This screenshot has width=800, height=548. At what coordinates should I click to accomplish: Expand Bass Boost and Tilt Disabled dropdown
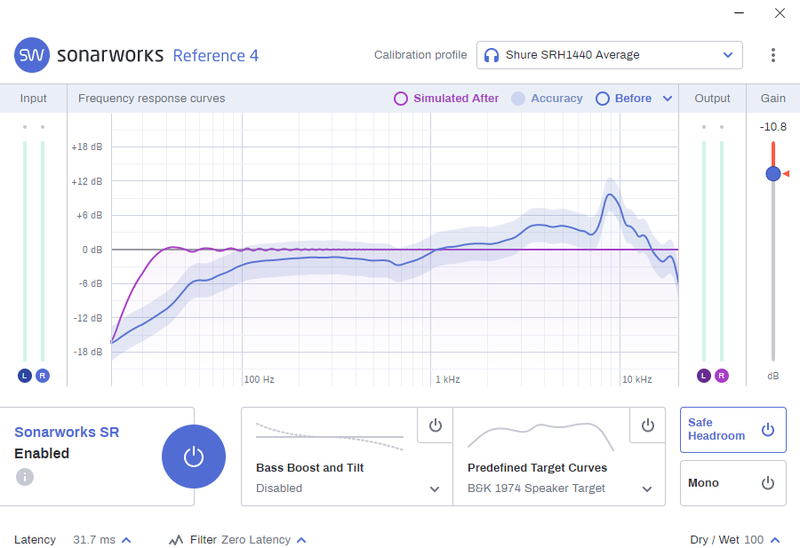tap(434, 489)
